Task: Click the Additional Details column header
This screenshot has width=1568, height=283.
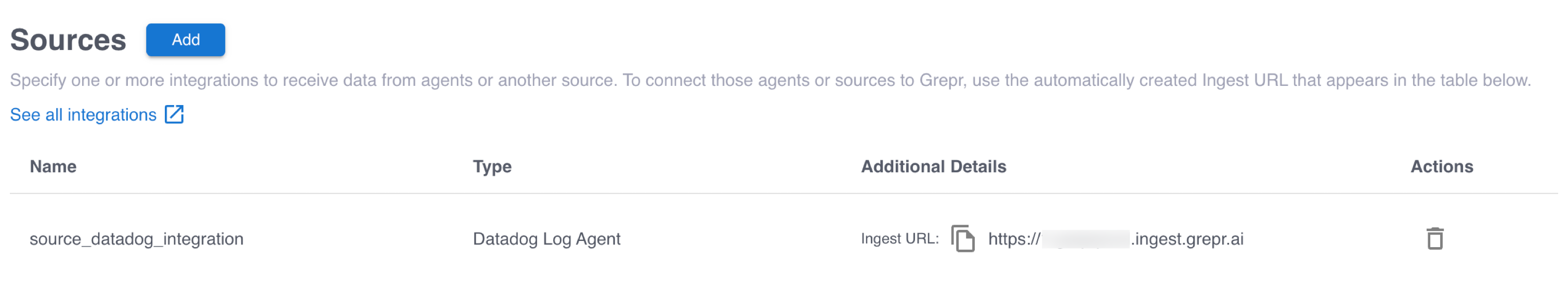Action: [933, 167]
